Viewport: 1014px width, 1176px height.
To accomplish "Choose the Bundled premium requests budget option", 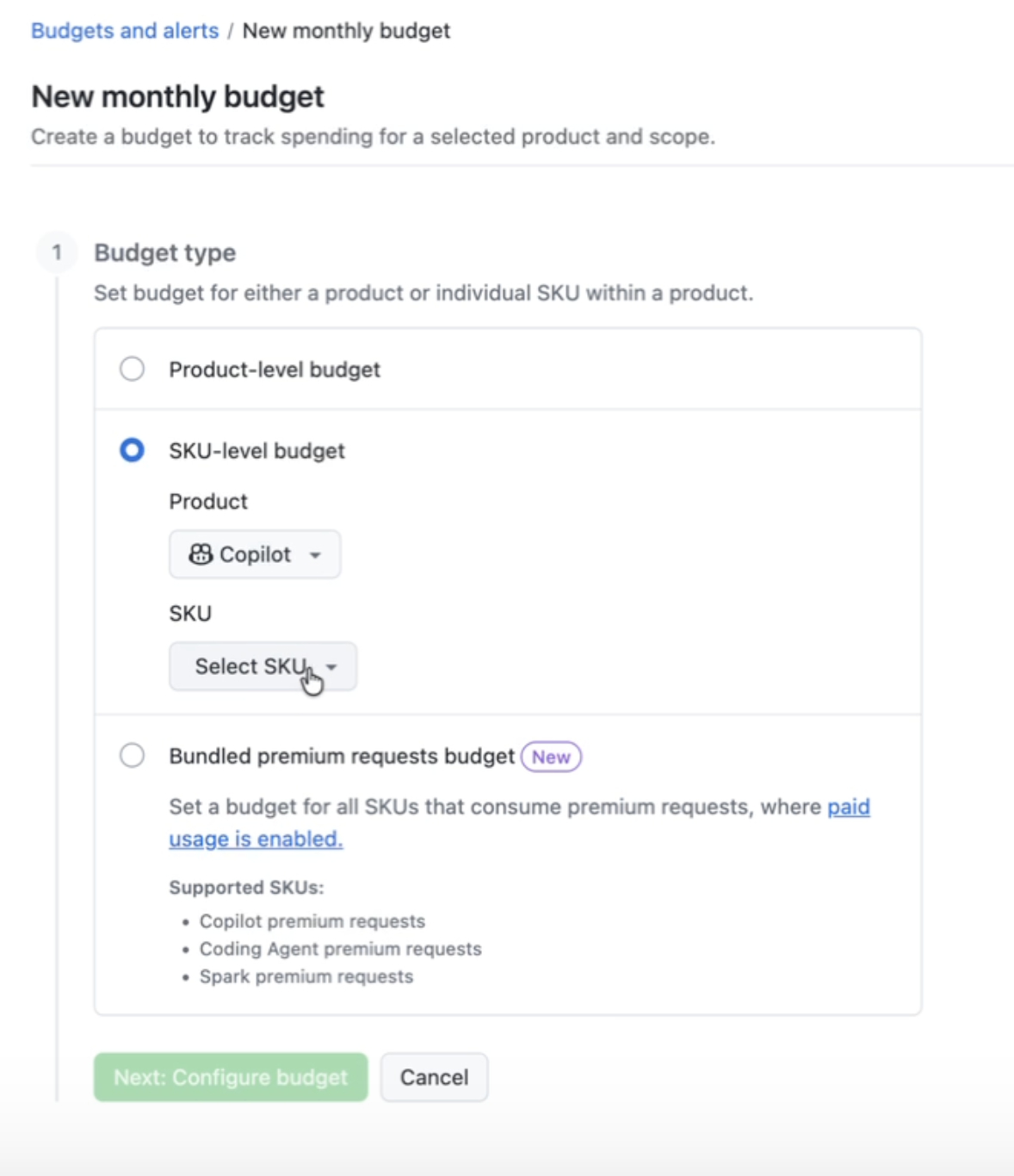I will tap(132, 755).
